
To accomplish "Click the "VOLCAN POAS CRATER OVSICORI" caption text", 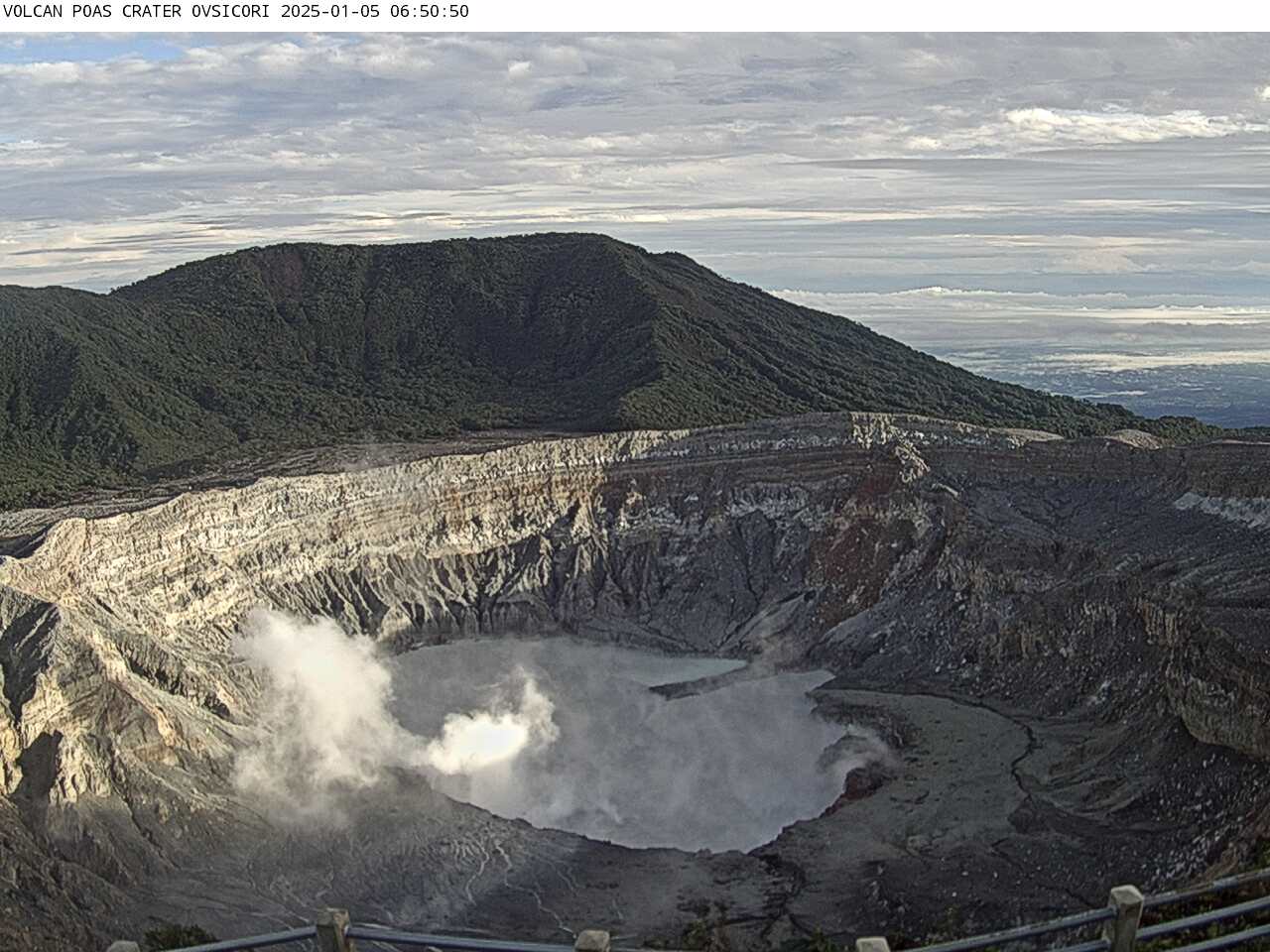I will click(x=138, y=12).
